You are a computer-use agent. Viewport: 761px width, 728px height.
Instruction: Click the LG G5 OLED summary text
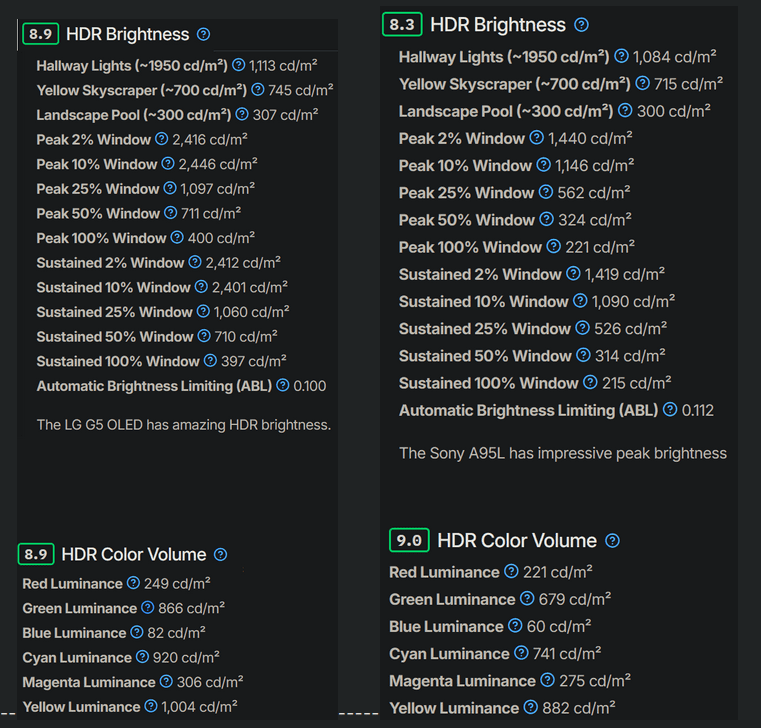coord(183,425)
